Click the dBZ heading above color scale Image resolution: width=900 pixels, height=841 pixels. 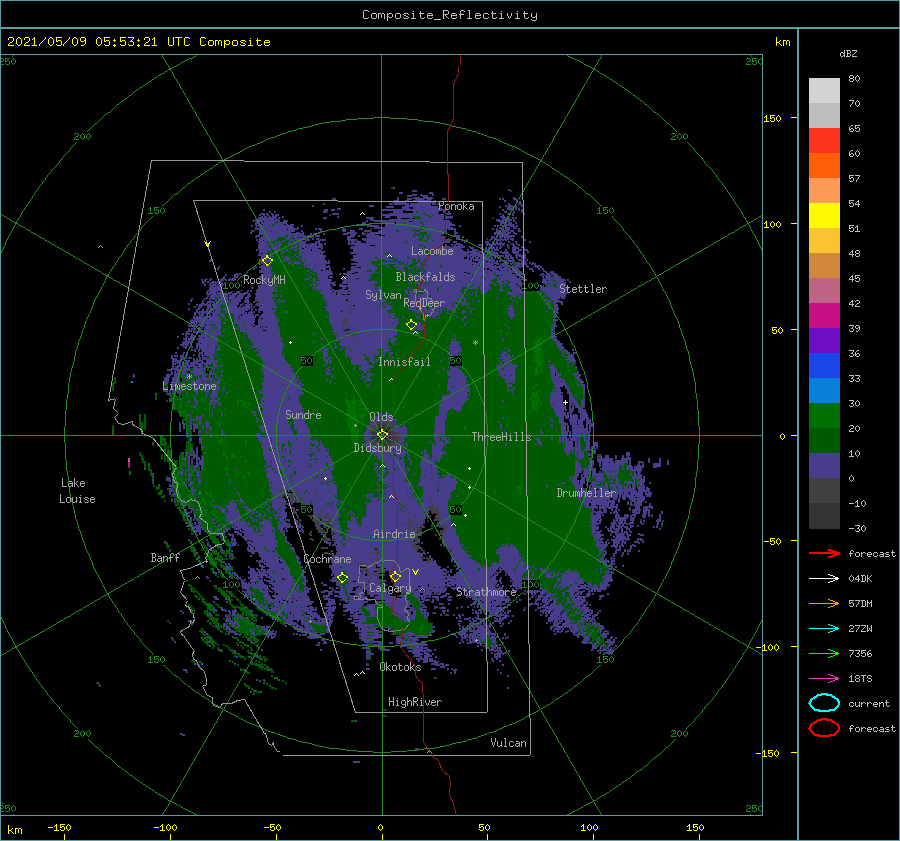[848, 53]
